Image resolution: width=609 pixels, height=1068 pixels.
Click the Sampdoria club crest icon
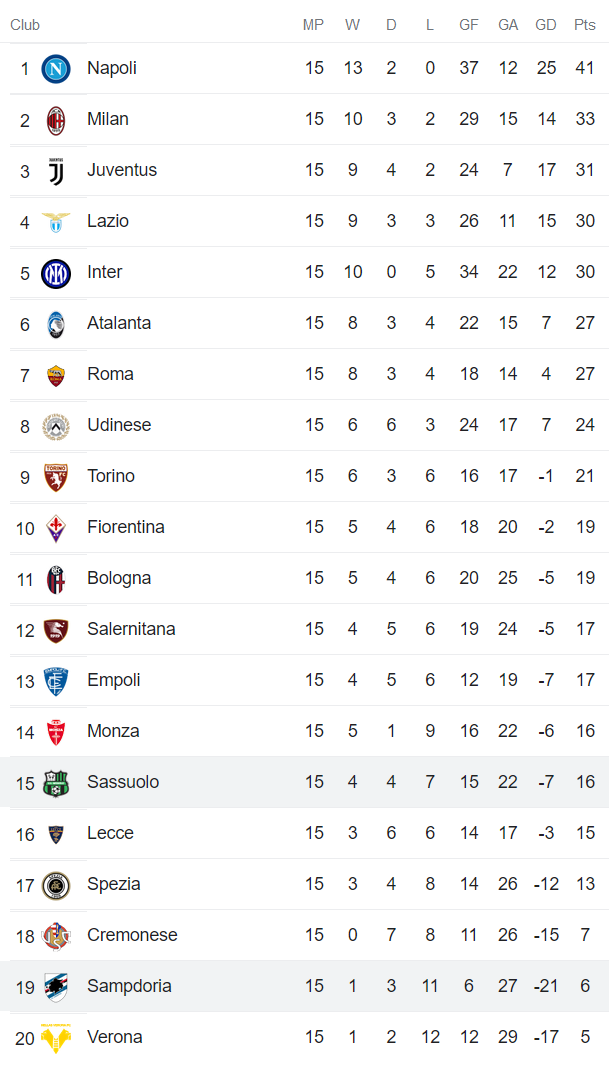pos(56,987)
